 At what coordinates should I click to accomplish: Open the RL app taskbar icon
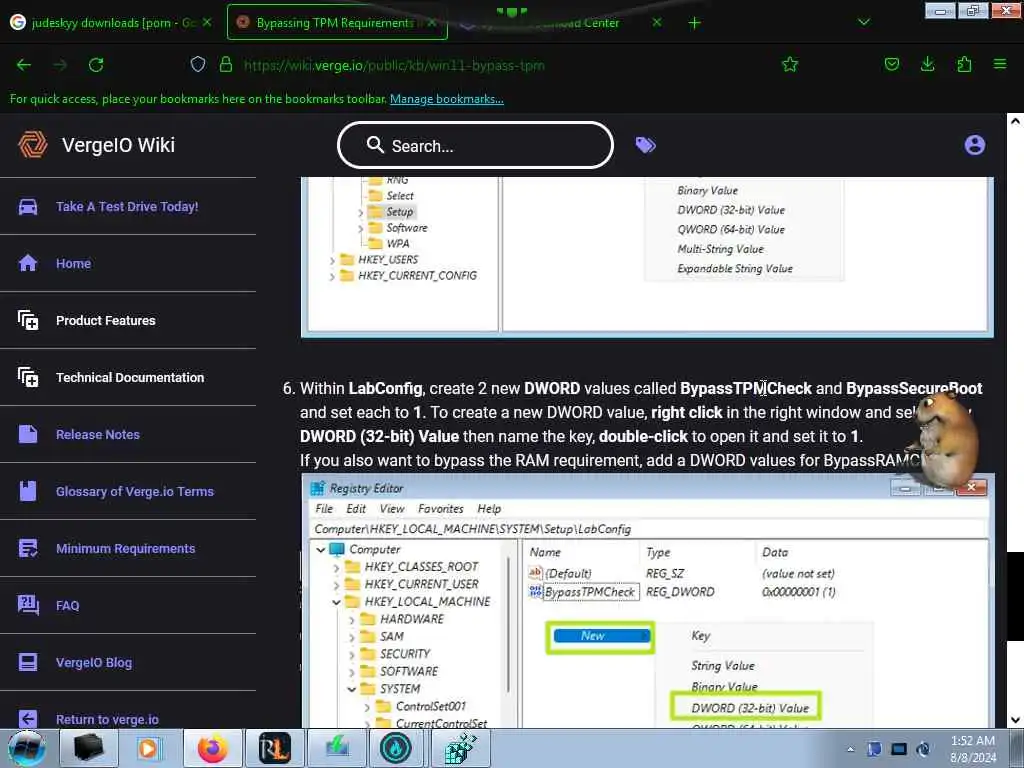274,748
